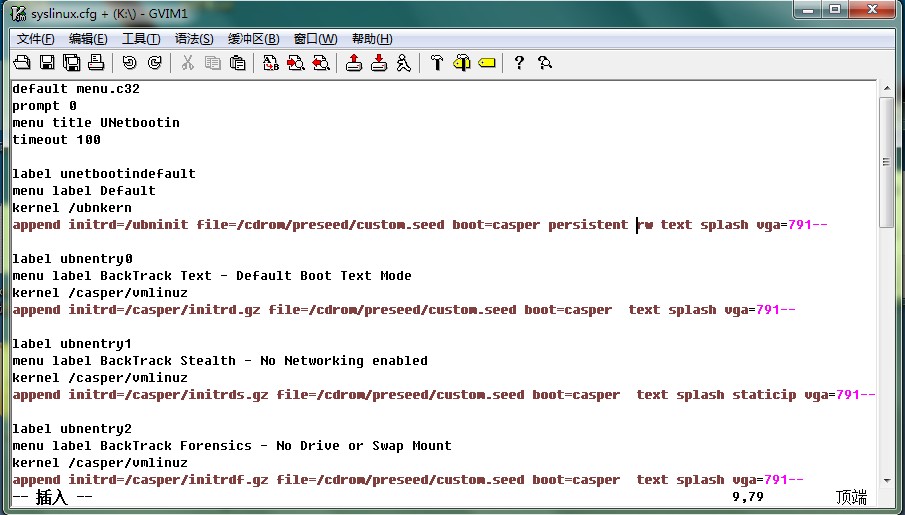Click the vertical scrollbar thumb

coord(887,162)
